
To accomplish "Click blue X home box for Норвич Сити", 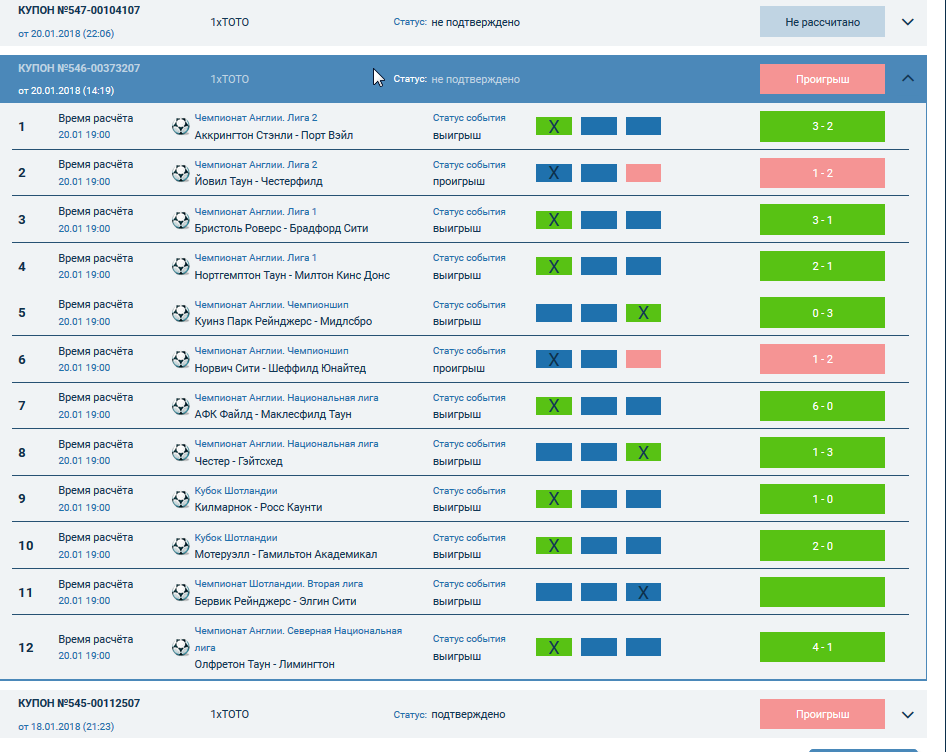I will [x=554, y=359].
